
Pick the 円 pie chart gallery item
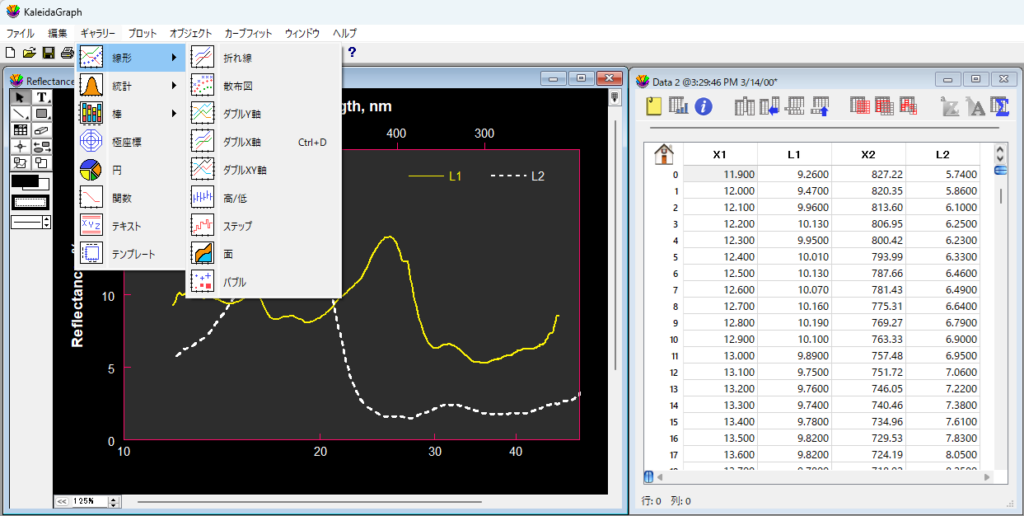116,170
